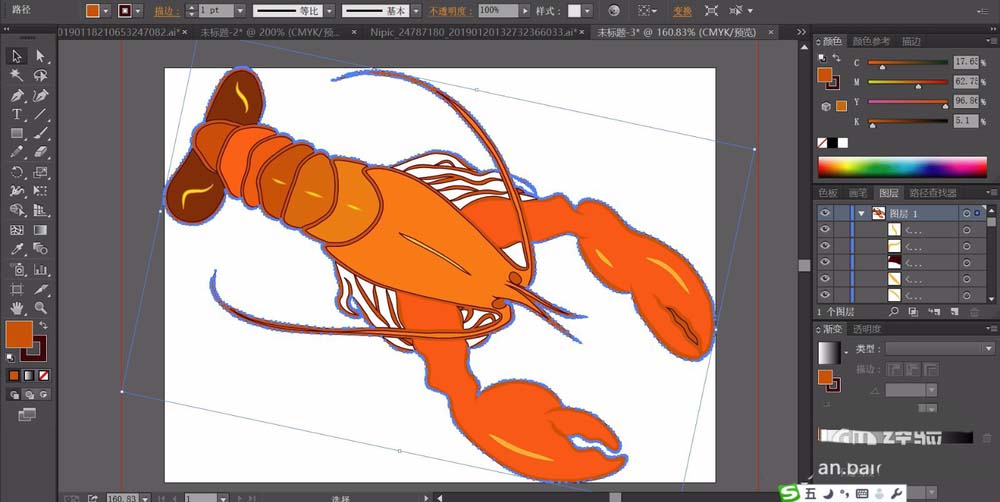
Task: Select the Symbol Sprayer tool
Action: coord(17,269)
